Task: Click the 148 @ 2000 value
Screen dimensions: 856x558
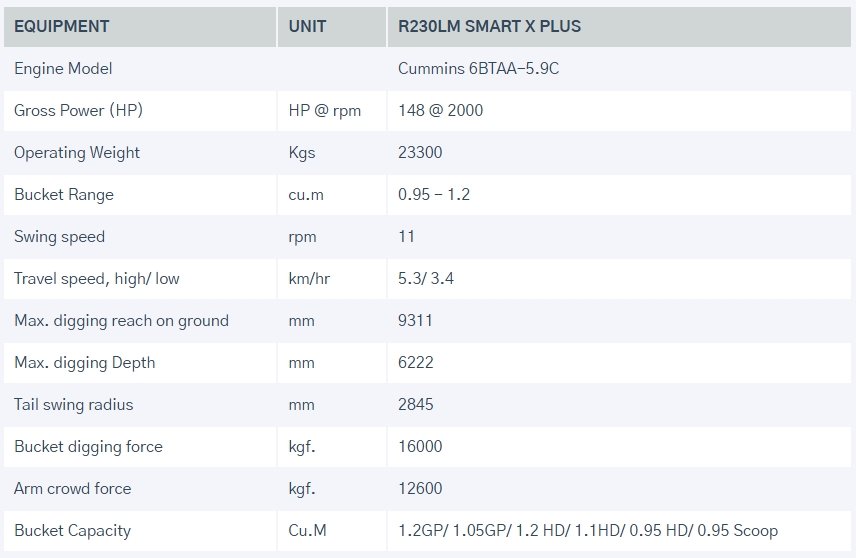Action: pos(440,111)
